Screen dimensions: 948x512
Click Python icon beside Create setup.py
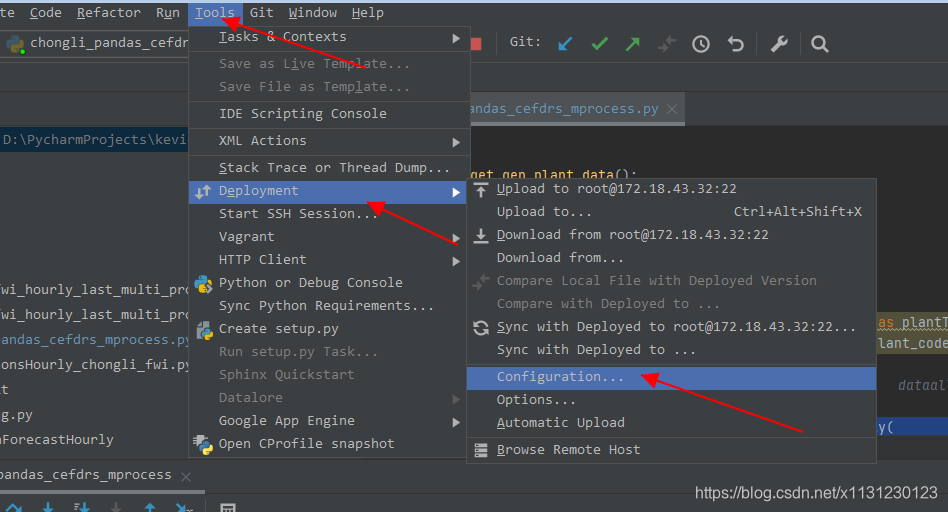coord(204,329)
